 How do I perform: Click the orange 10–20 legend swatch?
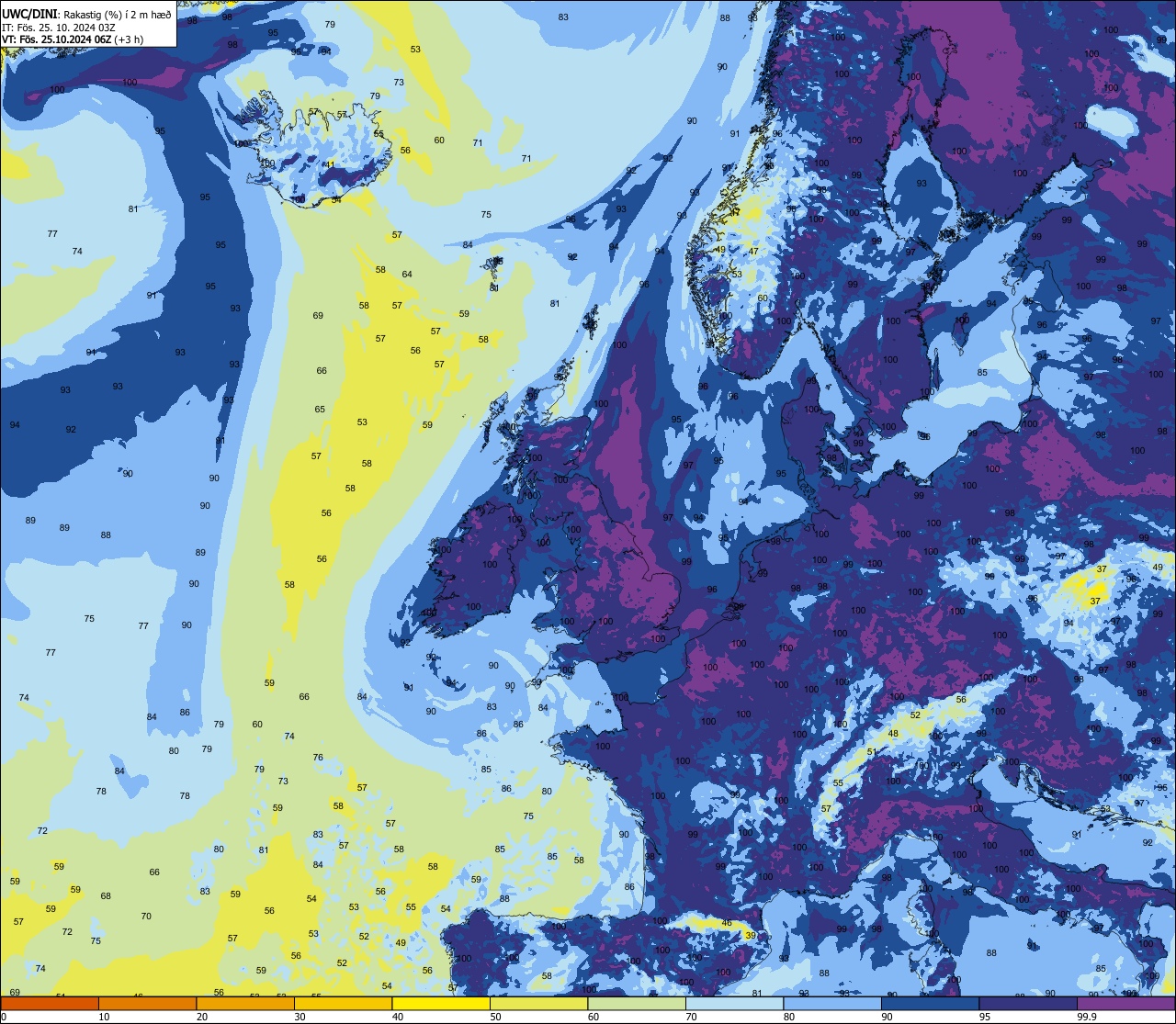[147, 1004]
